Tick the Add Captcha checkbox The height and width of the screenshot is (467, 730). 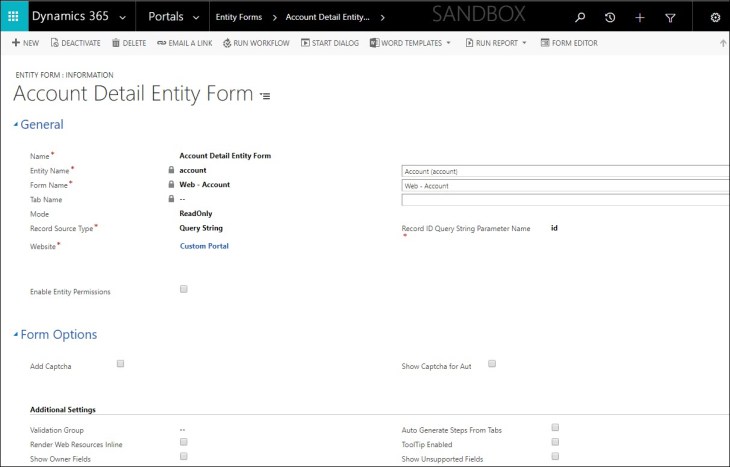click(x=120, y=364)
